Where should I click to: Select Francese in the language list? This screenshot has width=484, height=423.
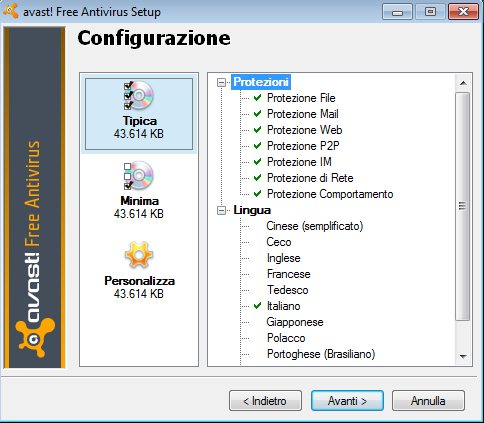click(289, 274)
